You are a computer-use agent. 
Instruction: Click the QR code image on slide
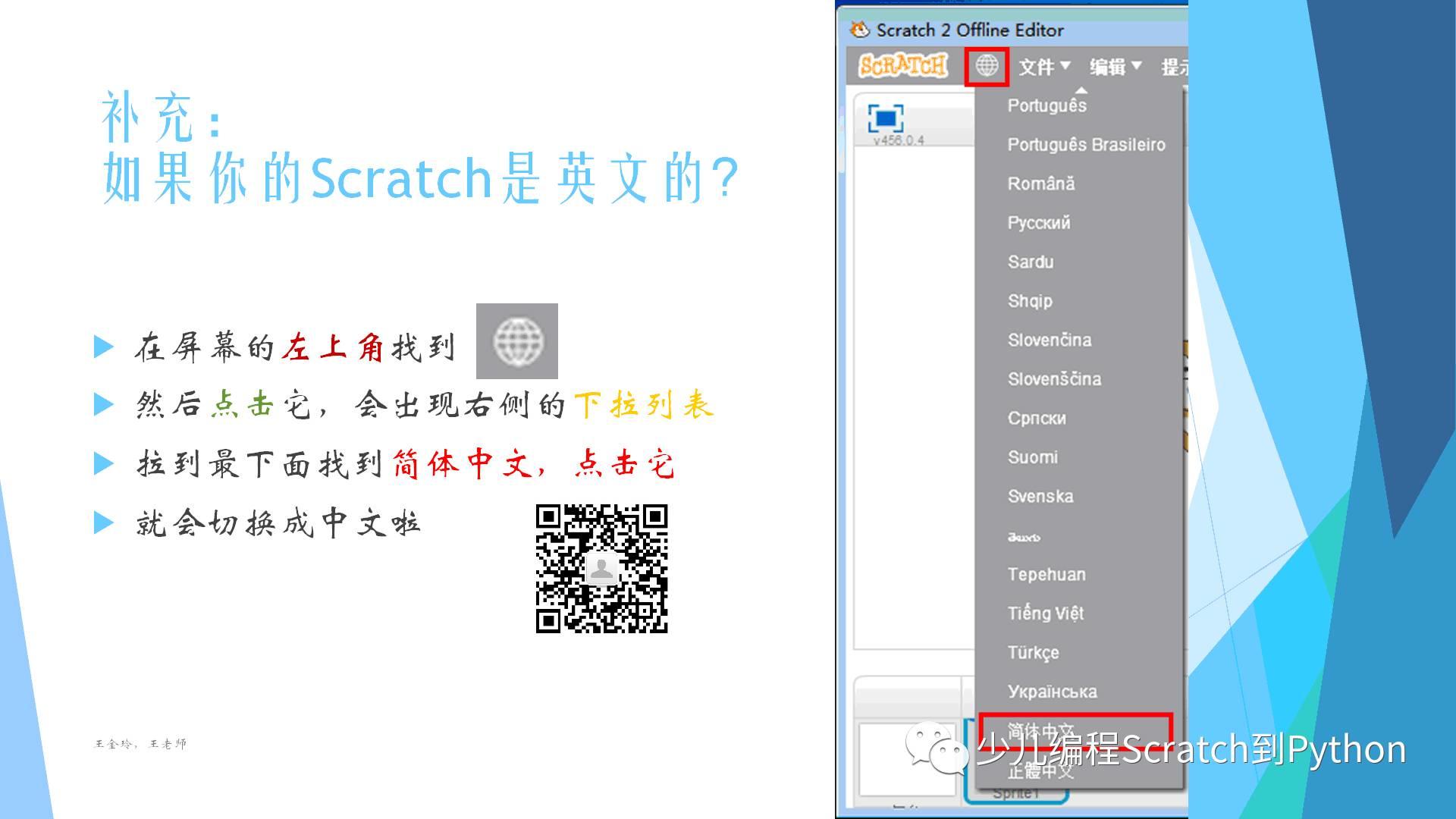point(601,569)
